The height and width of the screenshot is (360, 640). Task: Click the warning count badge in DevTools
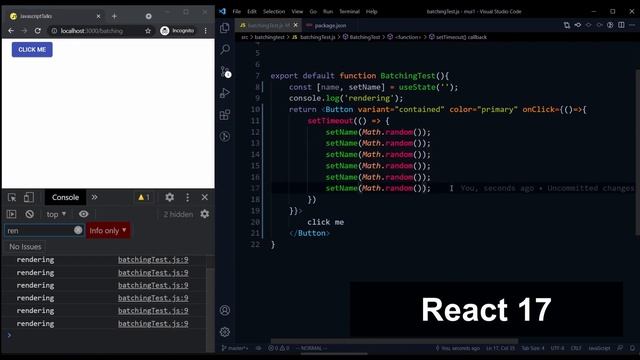click(144, 198)
